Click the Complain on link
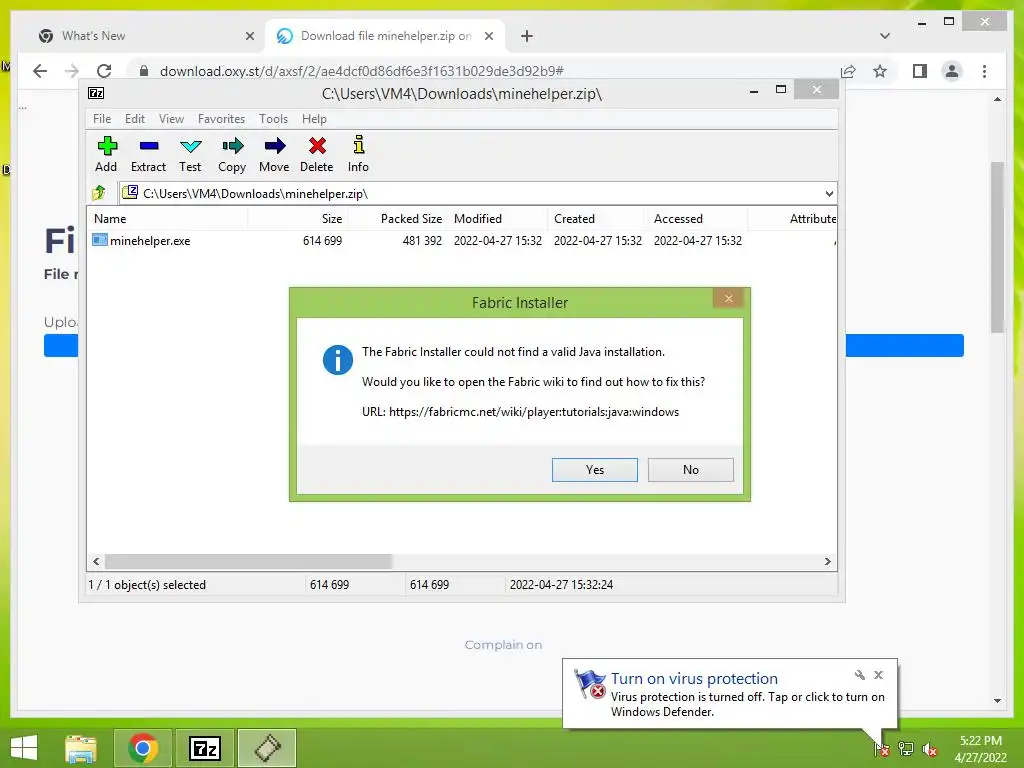The width and height of the screenshot is (1024, 768). coord(503,645)
